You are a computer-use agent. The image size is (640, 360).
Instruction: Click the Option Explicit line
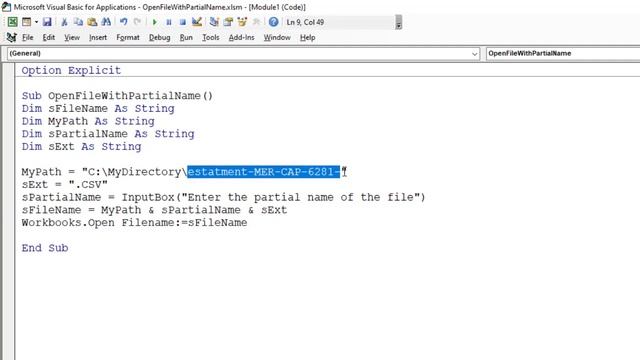tap(71, 70)
